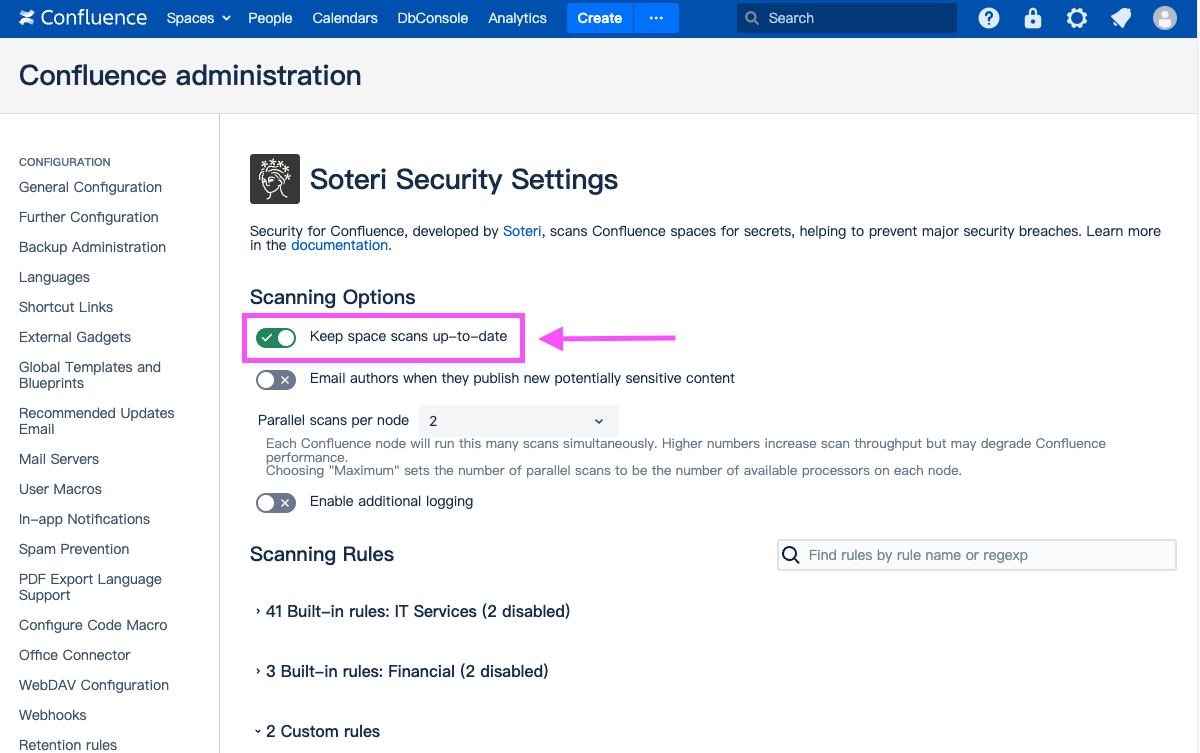Open the documentation link

[339, 245]
